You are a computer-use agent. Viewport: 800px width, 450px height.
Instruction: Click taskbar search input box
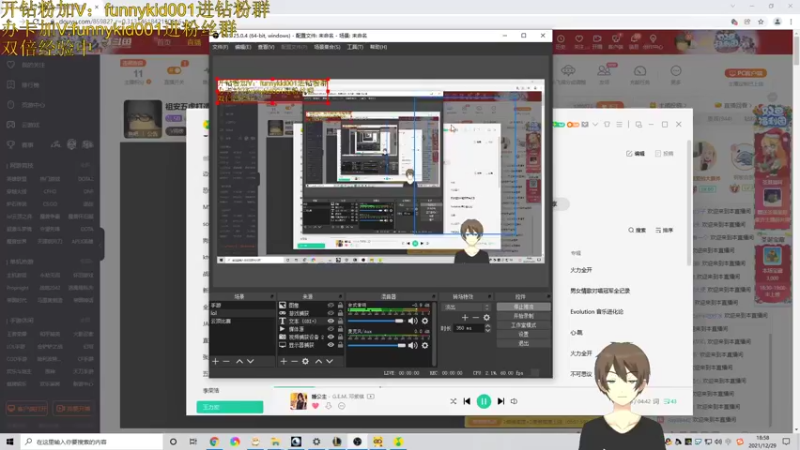92,441
